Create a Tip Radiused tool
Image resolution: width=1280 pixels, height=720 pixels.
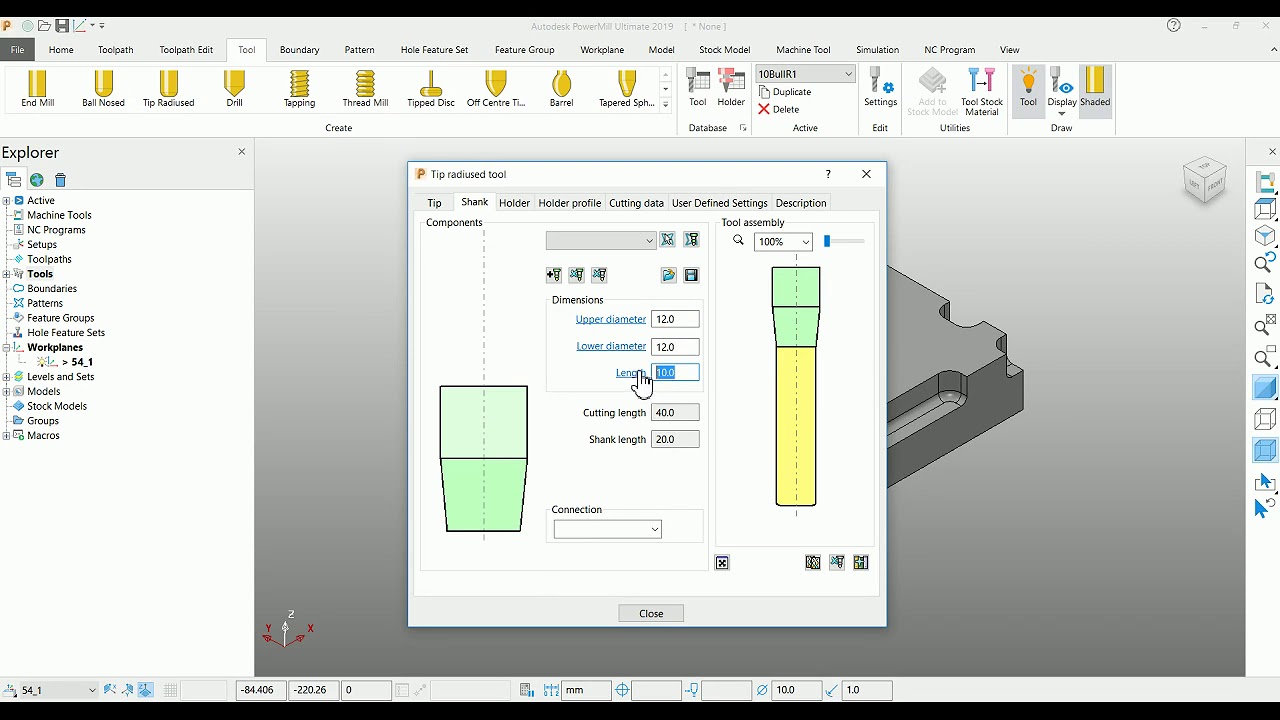(168, 89)
